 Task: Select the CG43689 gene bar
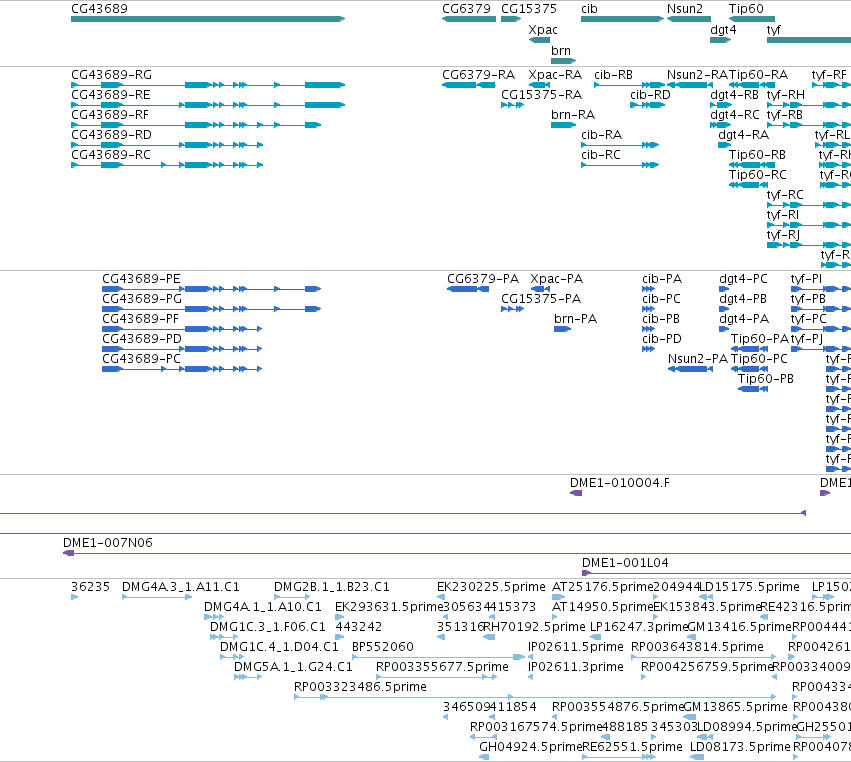click(x=208, y=19)
